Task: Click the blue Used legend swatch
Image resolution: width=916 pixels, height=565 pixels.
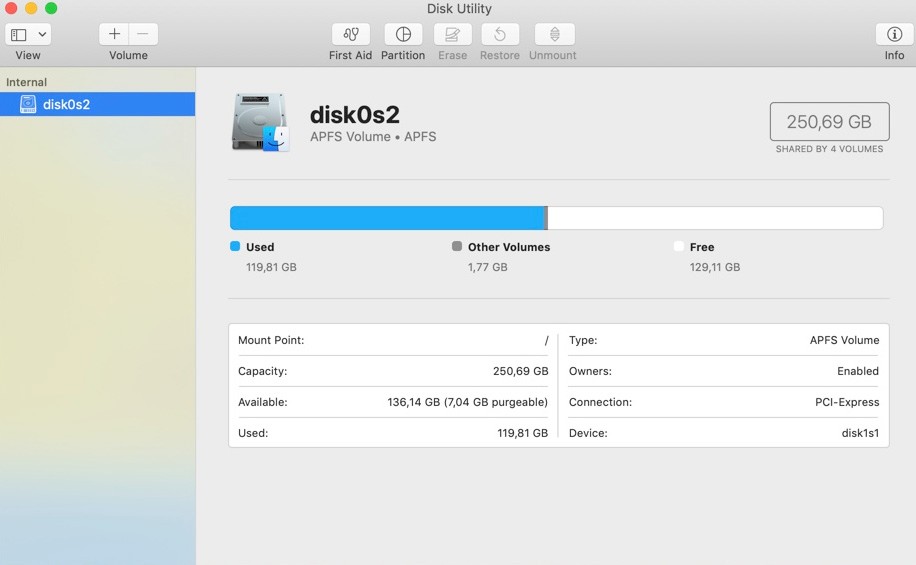Action: [235, 246]
